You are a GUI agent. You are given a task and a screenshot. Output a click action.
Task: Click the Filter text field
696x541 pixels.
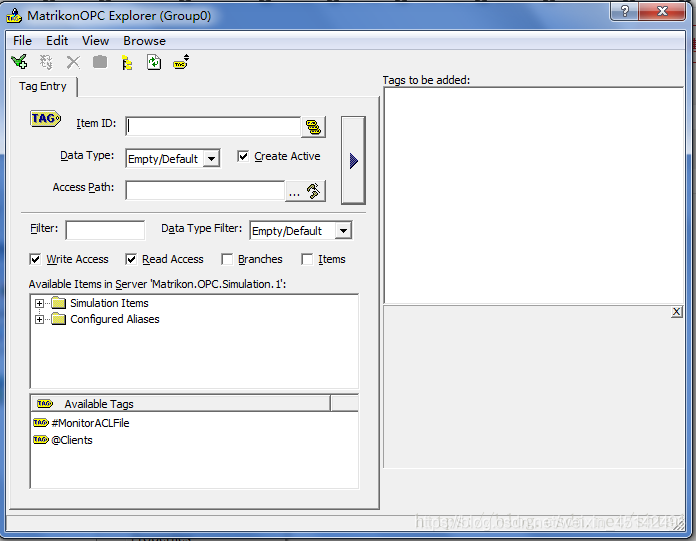pyautogui.click(x=105, y=230)
